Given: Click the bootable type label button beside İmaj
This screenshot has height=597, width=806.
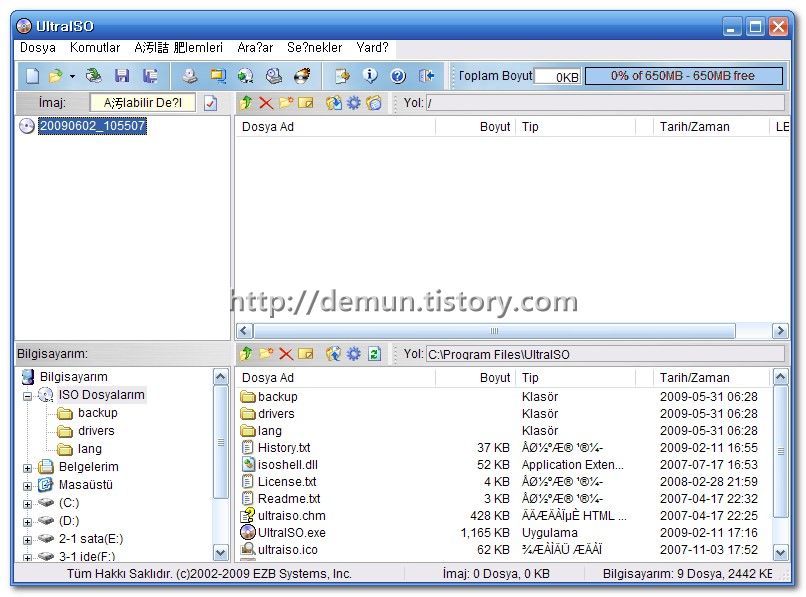Looking at the screenshot, I should point(143,103).
